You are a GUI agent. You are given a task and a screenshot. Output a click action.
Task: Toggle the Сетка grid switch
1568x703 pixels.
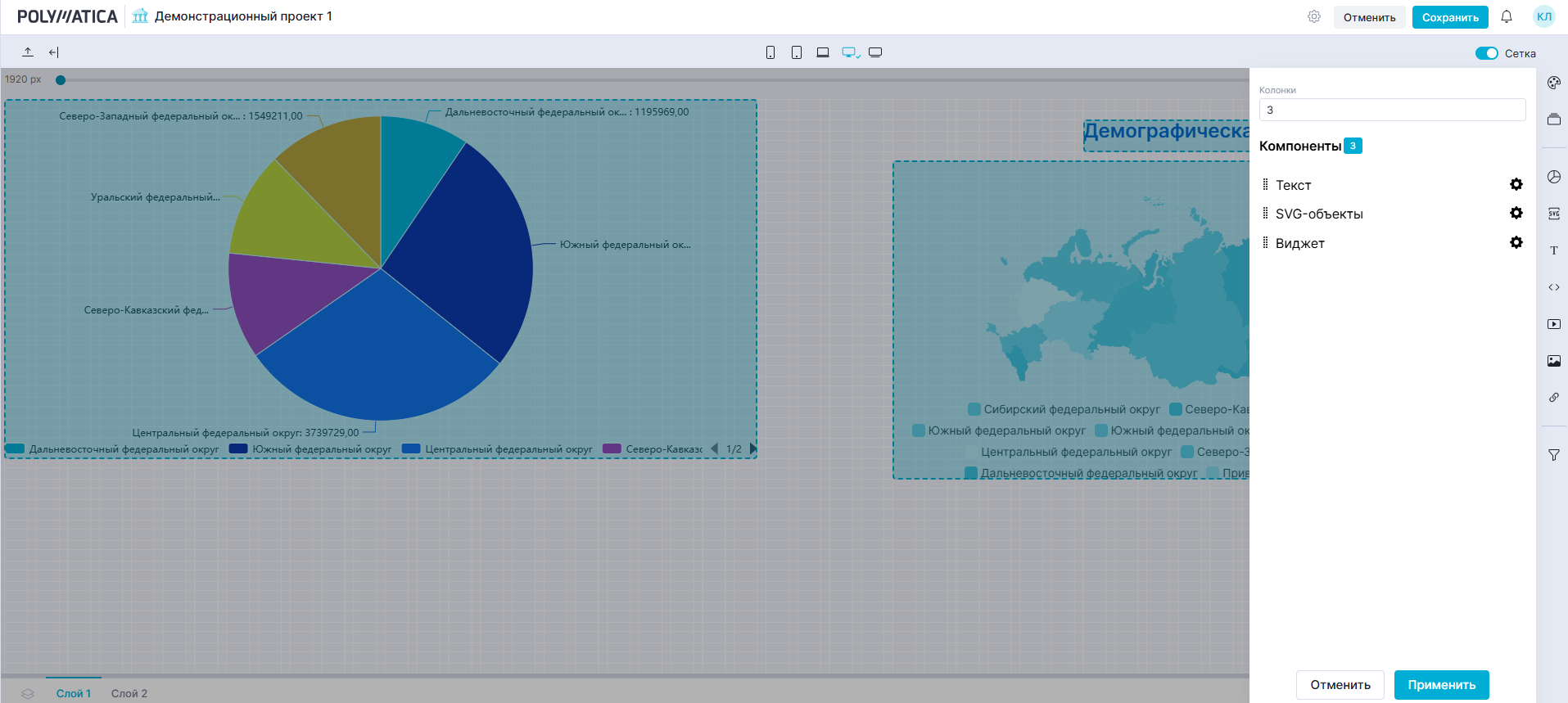point(1486,53)
